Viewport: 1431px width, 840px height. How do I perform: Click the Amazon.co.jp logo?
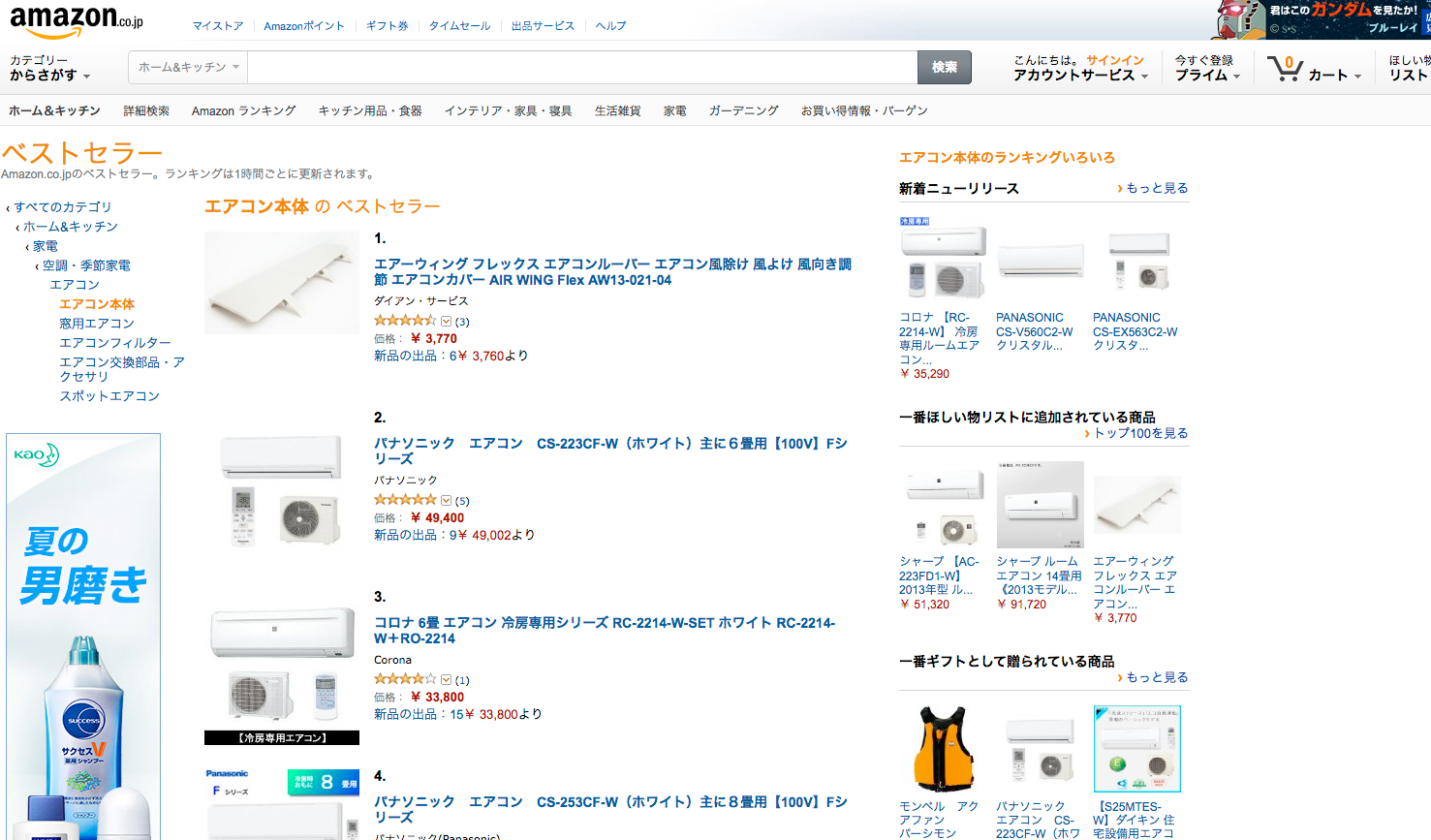(76, 21)
